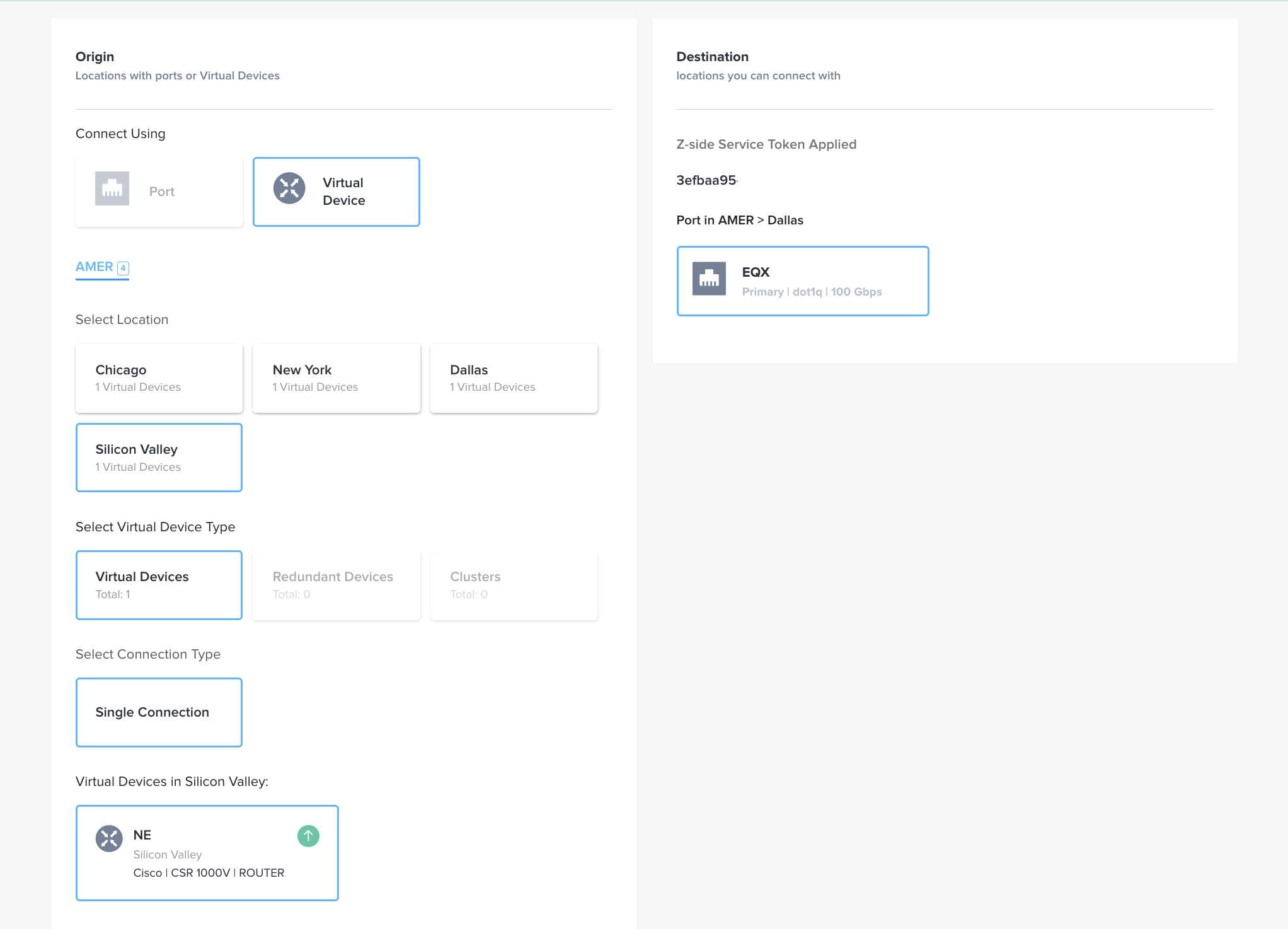Click 'locations you can connect with' subtitle
The width and height of the screenshot is (1288, 929).
pos(759,76)
